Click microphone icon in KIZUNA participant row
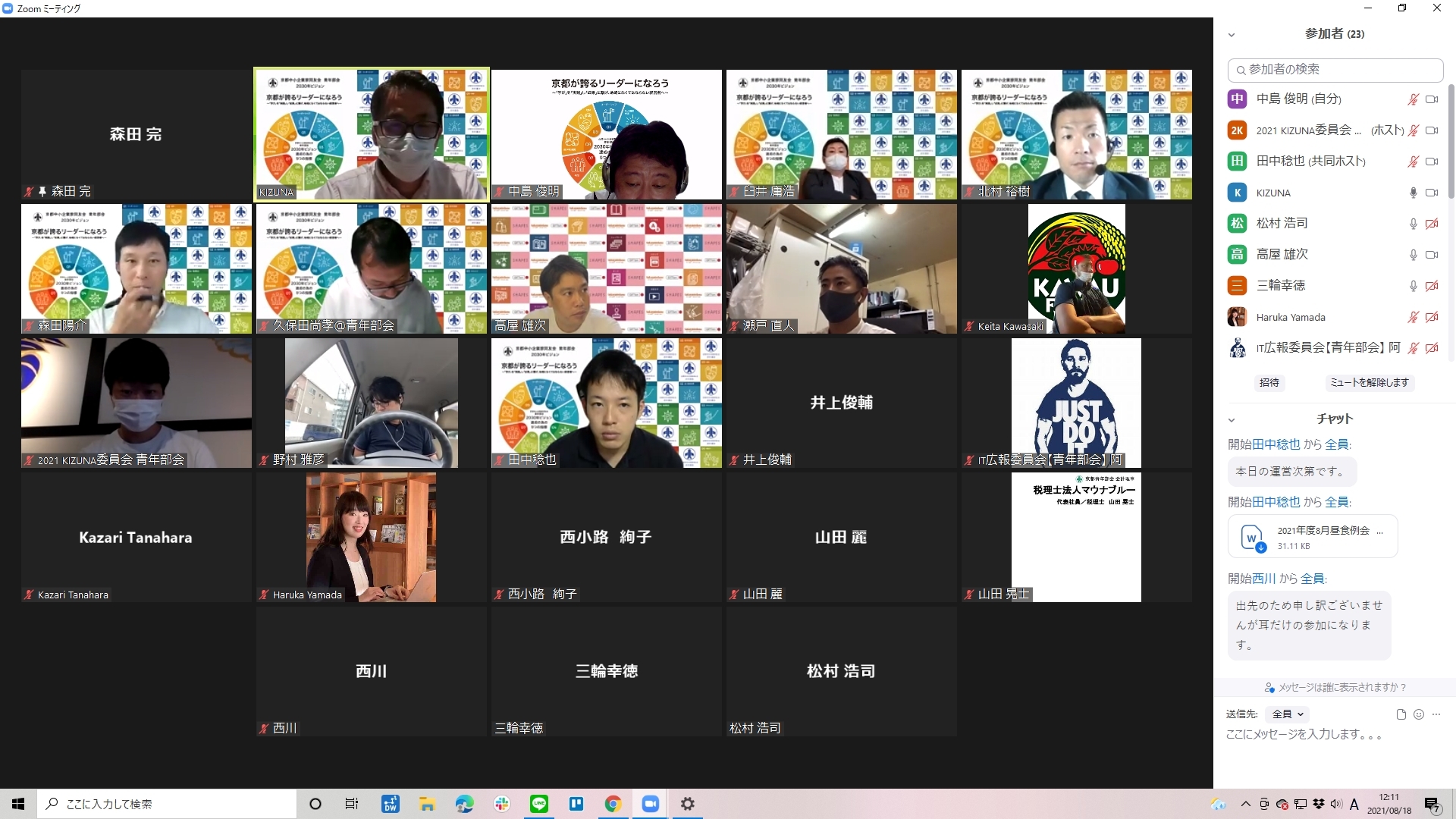This screenshot has height=819, width=1456. click(x=1413, y=193)
